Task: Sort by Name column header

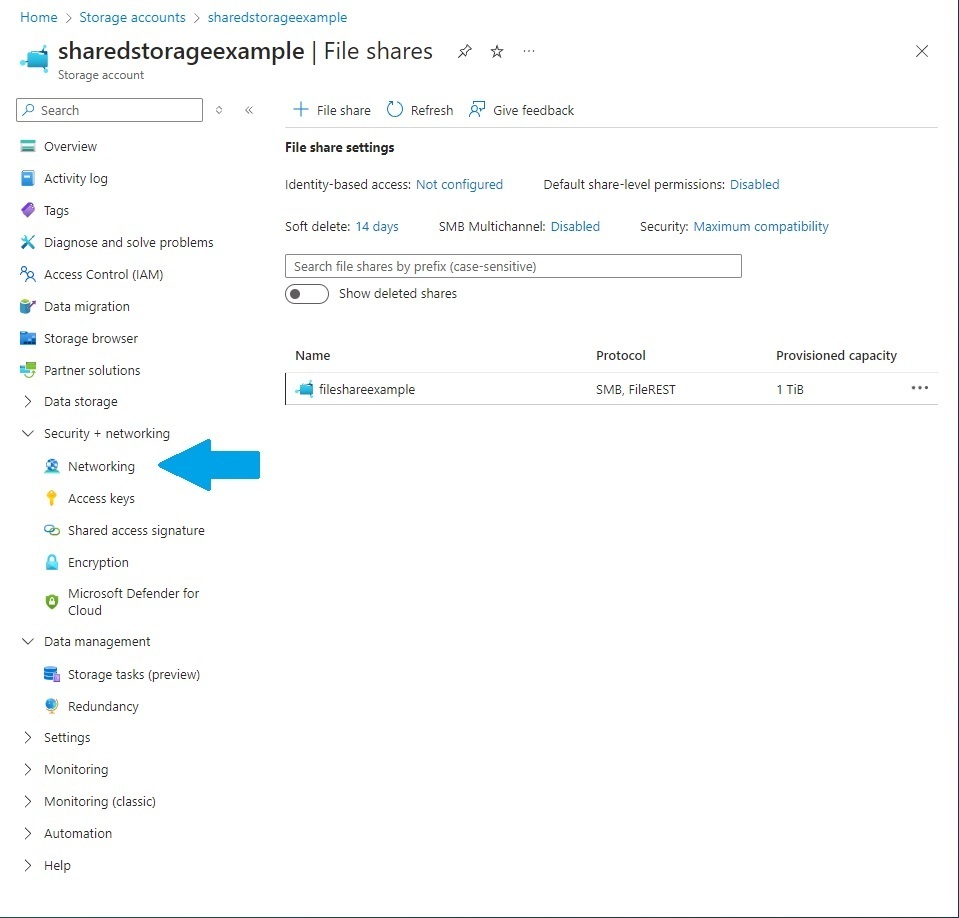Action: tap(313, 355)
